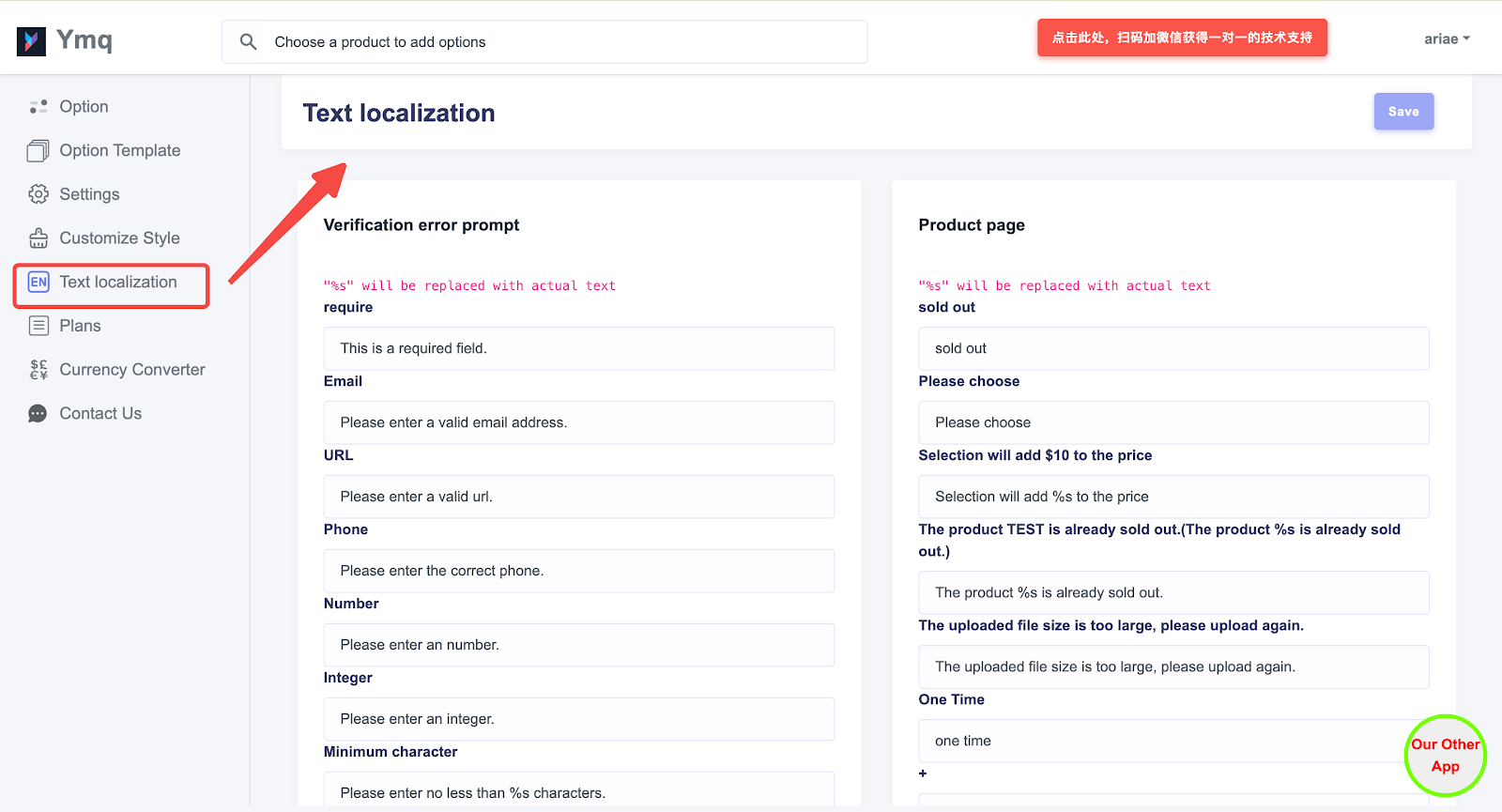Image resolution: width=1502 pixels, height=812 pixels.
Task: Open the ariae account dropdown
Action: (1446, 39)
